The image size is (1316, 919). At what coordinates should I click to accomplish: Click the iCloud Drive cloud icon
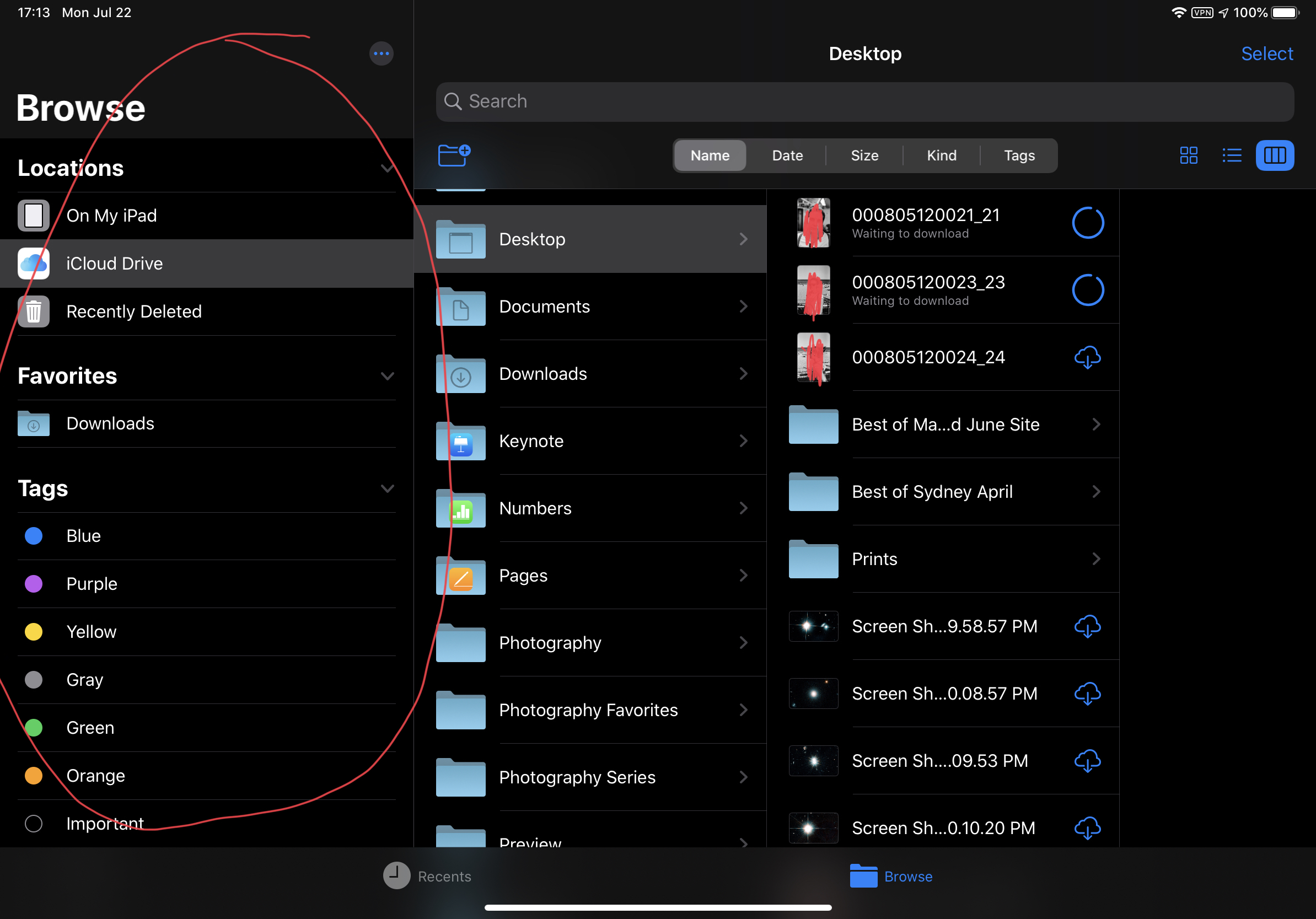[33, 264]
